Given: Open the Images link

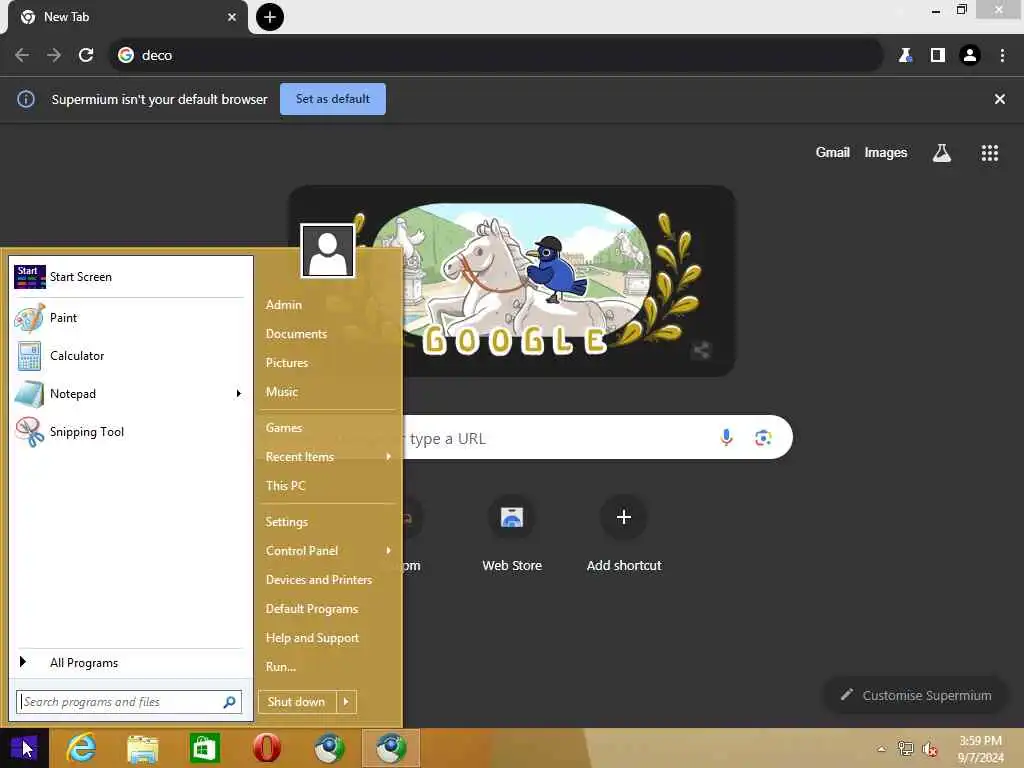Looking at the screenshot, I should (886, 153).
